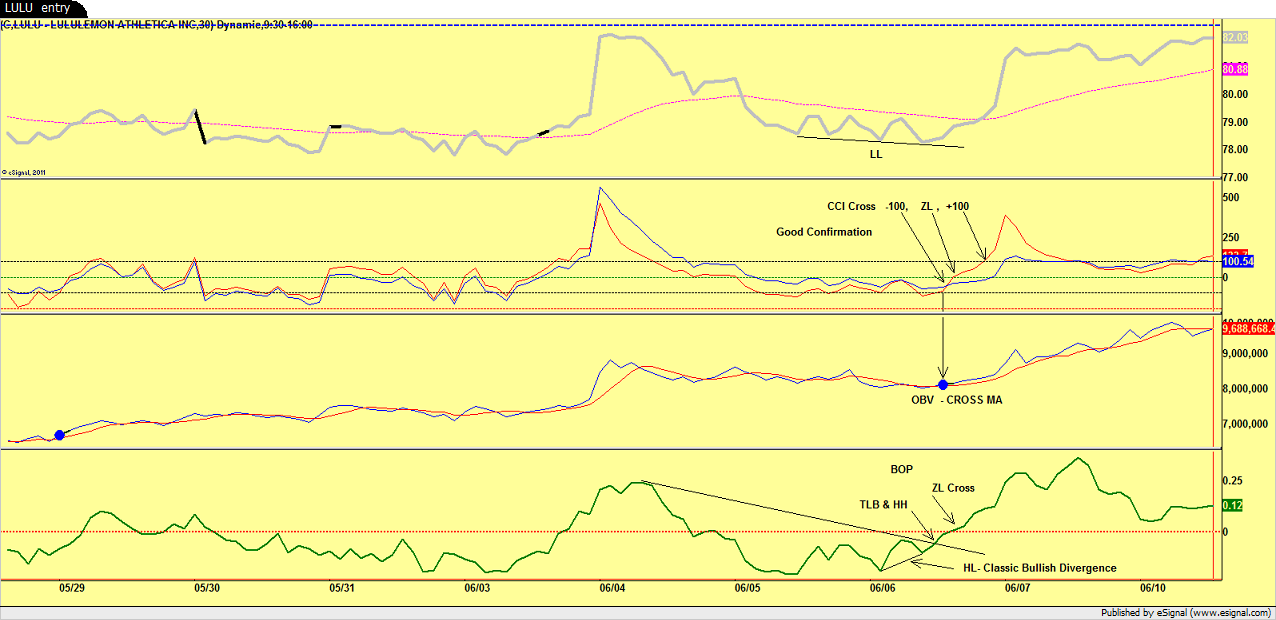Select the 'TLB & HH' annotation

pos(883,506)
